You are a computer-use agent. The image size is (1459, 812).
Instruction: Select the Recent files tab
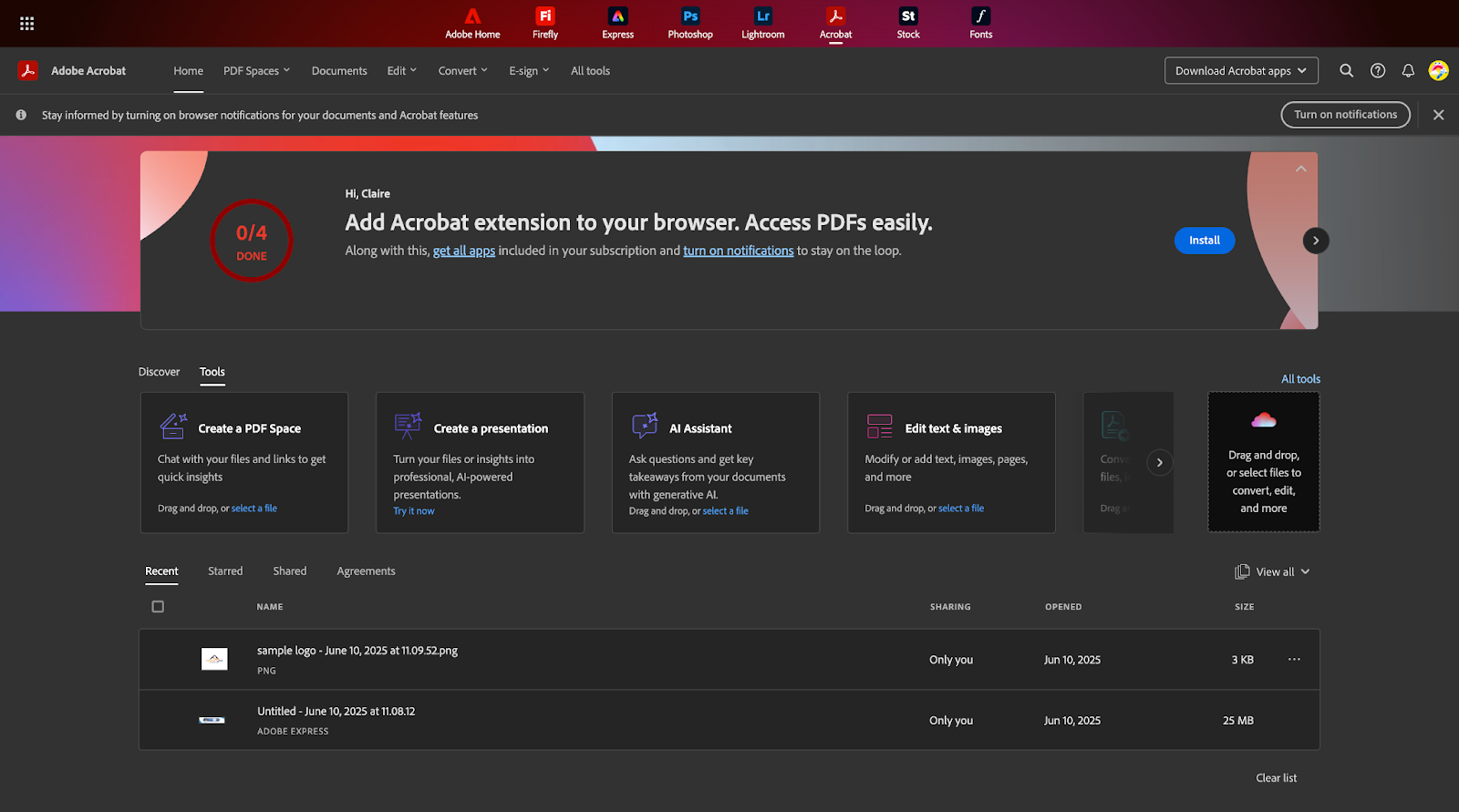(161, 571)
